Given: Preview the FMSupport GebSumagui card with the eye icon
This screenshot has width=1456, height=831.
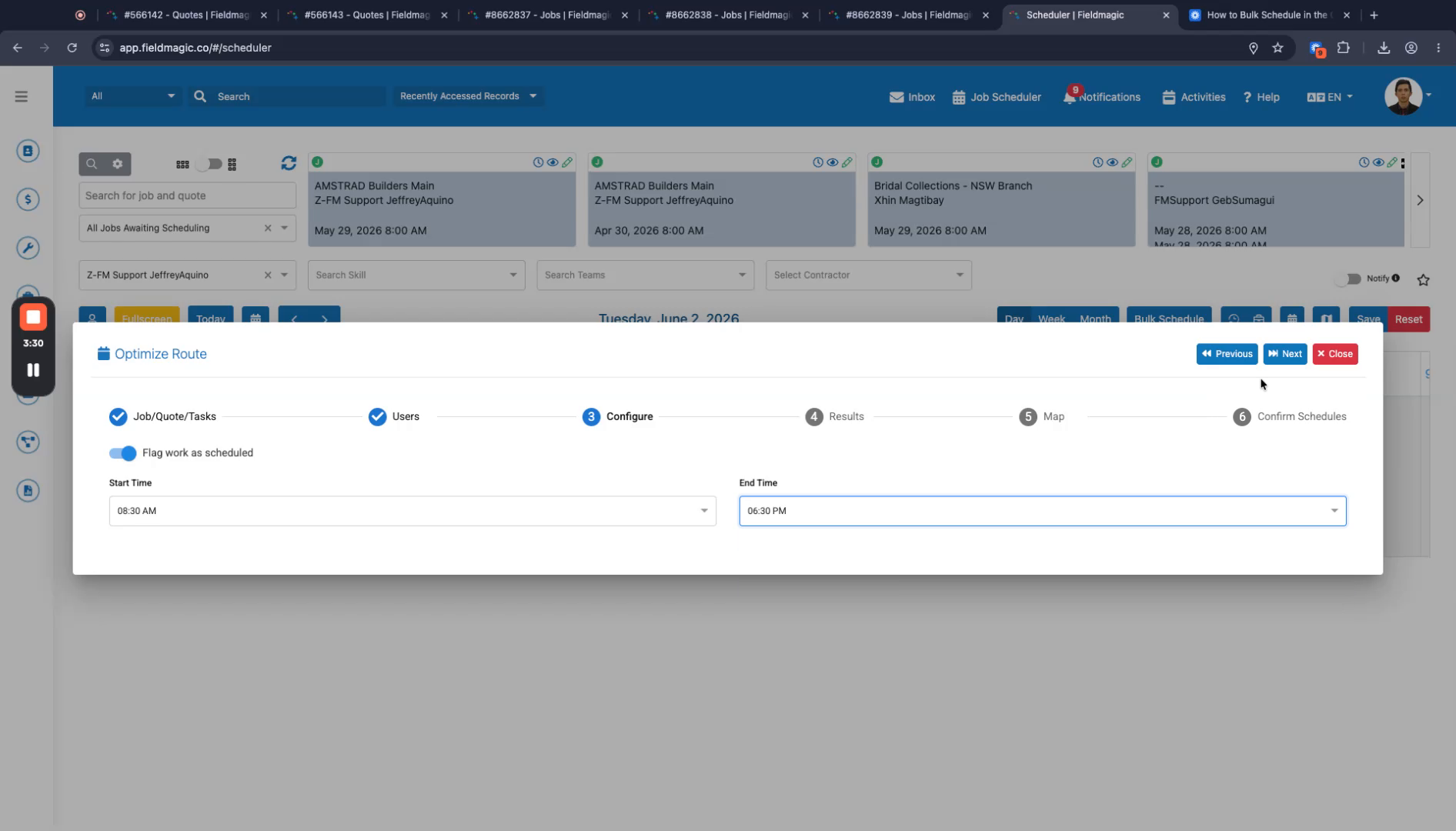Looking at the screenshot, I should (1378, 162).
